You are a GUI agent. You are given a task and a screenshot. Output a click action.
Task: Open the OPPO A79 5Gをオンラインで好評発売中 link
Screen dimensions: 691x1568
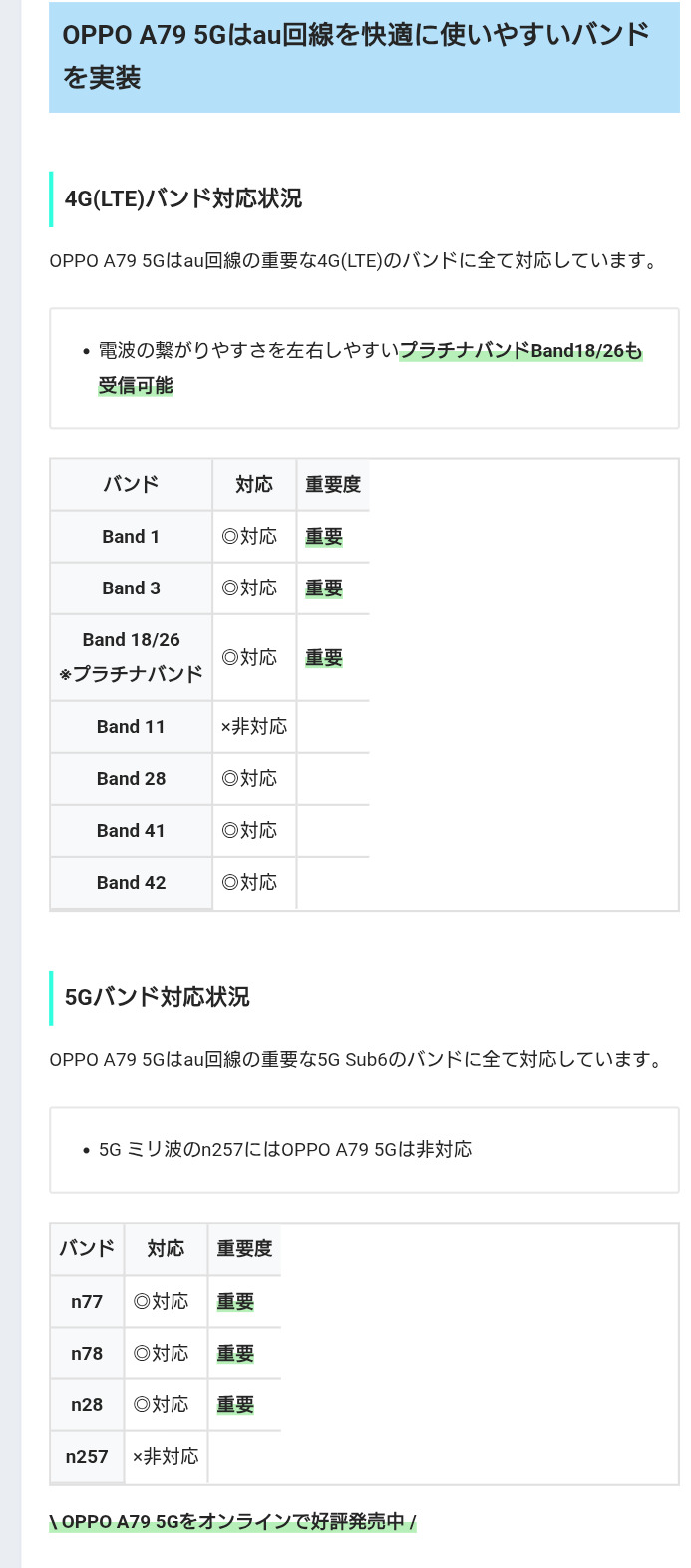(x=233, y=1521)
